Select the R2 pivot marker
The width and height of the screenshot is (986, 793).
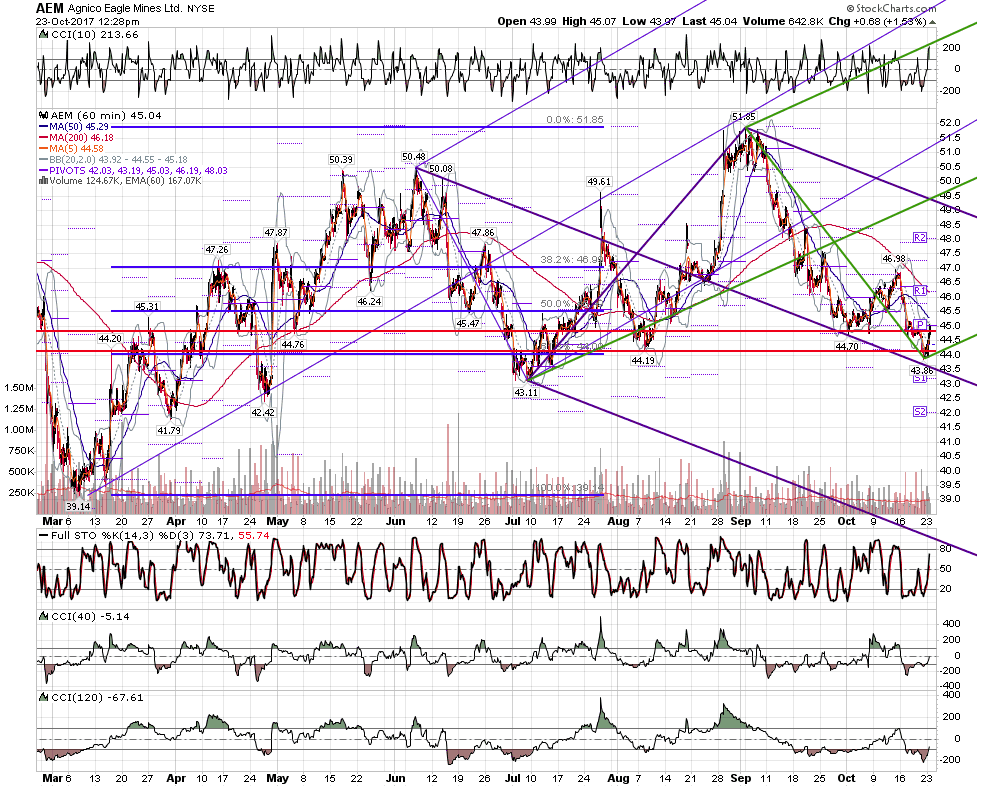920,238
